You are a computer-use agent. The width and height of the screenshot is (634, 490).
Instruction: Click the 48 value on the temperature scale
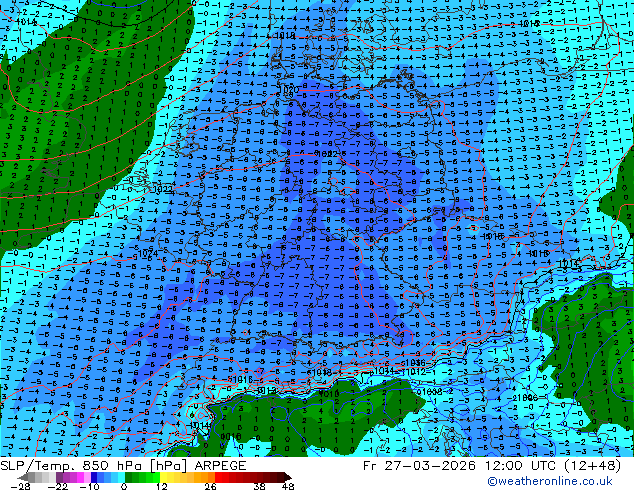(x=288, y=486)
